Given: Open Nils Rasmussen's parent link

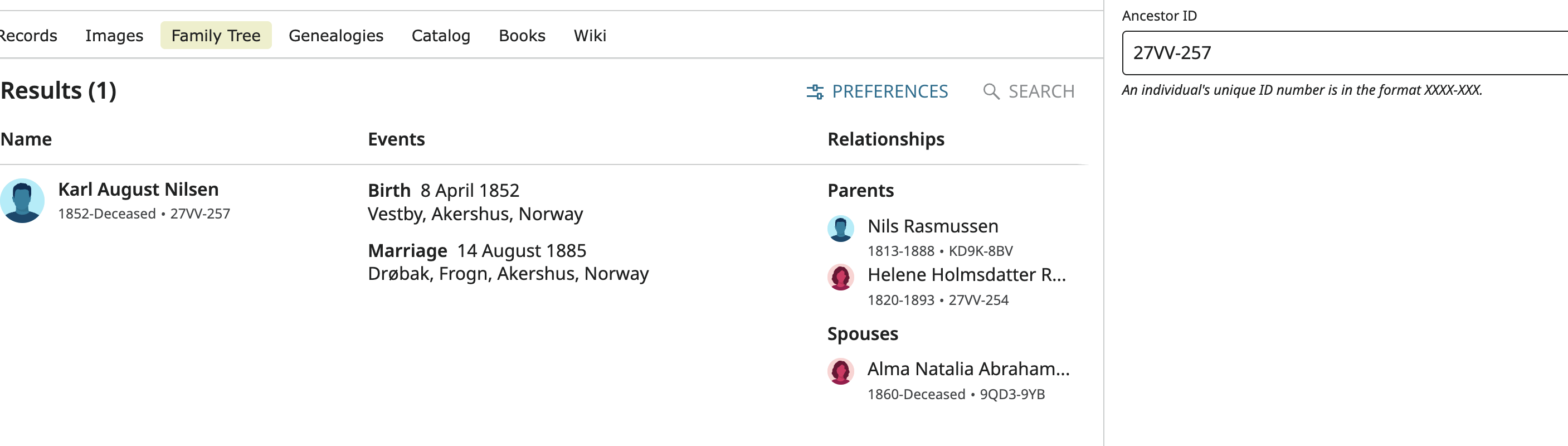Looking at the screenshot, I should click(933, 226).
